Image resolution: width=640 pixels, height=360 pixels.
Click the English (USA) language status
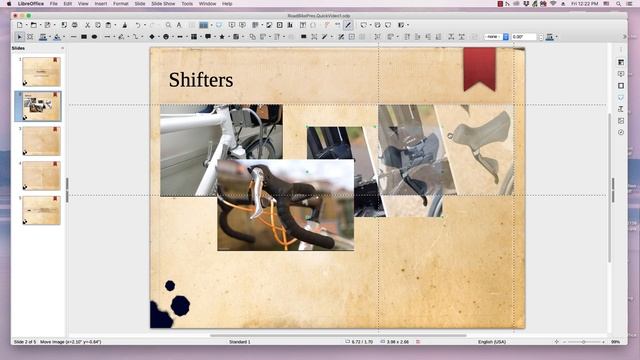(x=492, y=342)
